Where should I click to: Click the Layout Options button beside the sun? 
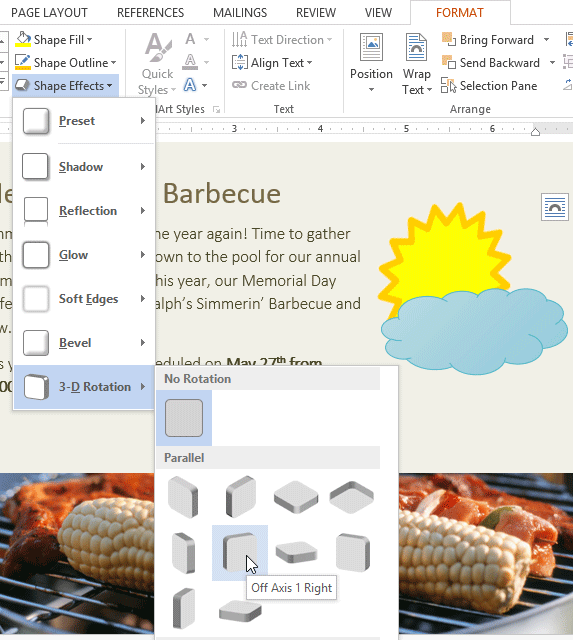tap(555, 207)
